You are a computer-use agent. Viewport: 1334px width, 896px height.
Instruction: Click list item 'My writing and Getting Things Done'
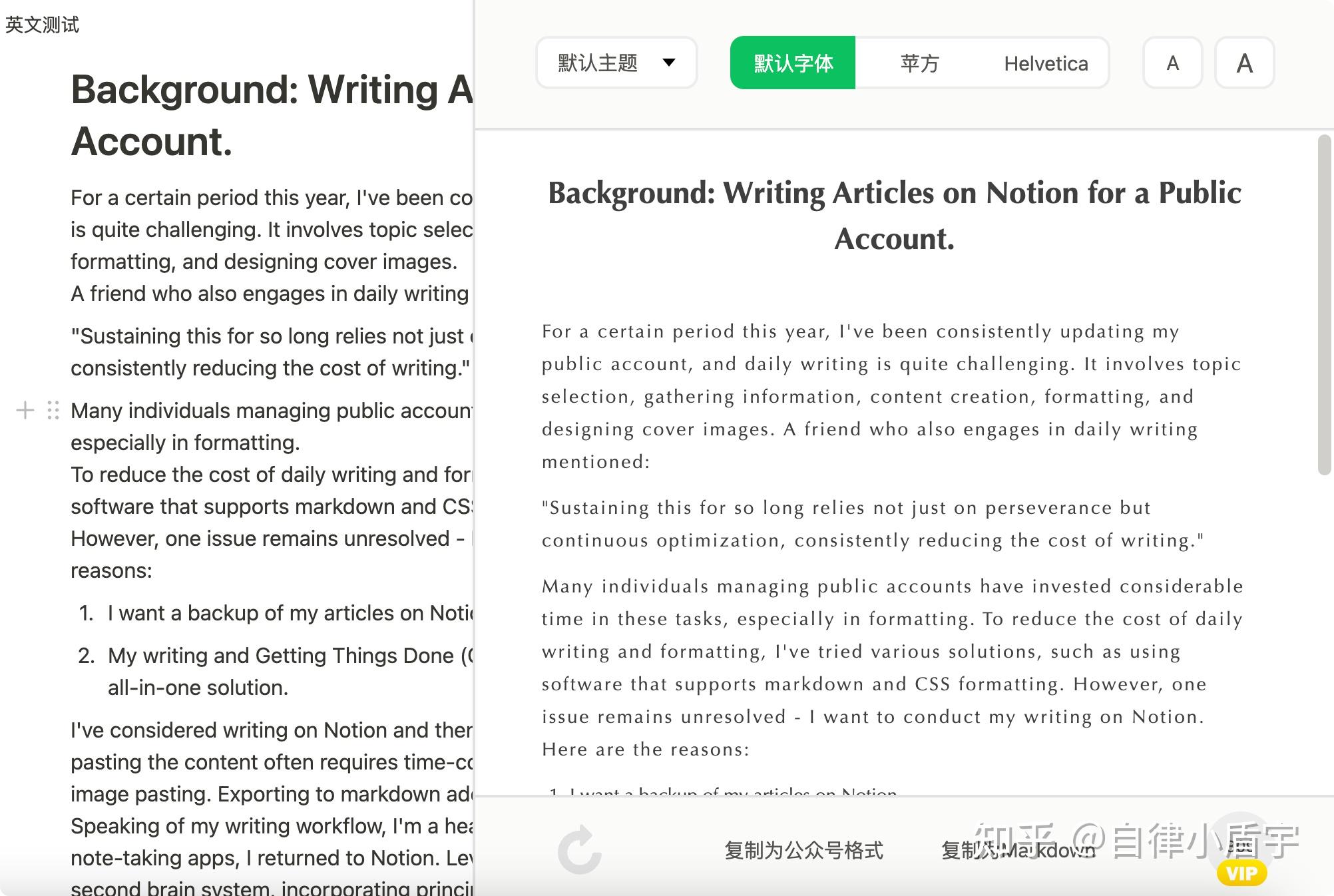coord(290,671)
